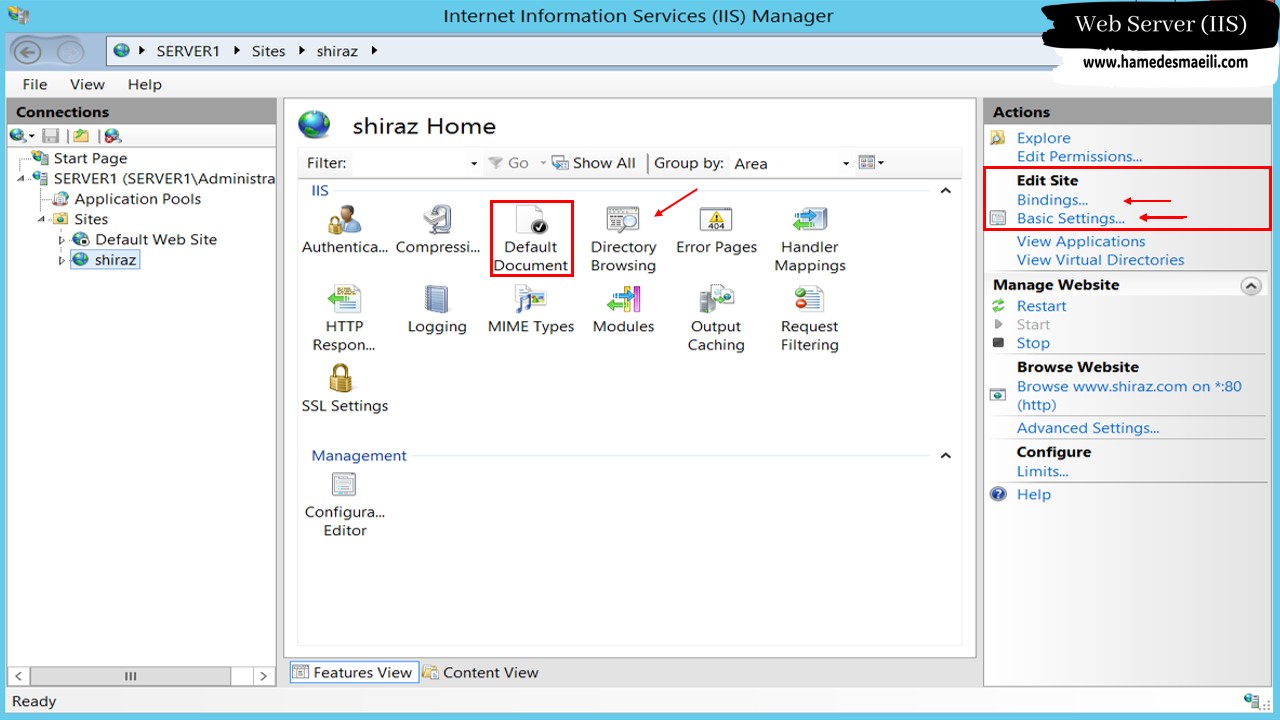This screenshot has width=1280, height=720.
Task: Open the HTTP Response Headers feature
Action: 344,318
